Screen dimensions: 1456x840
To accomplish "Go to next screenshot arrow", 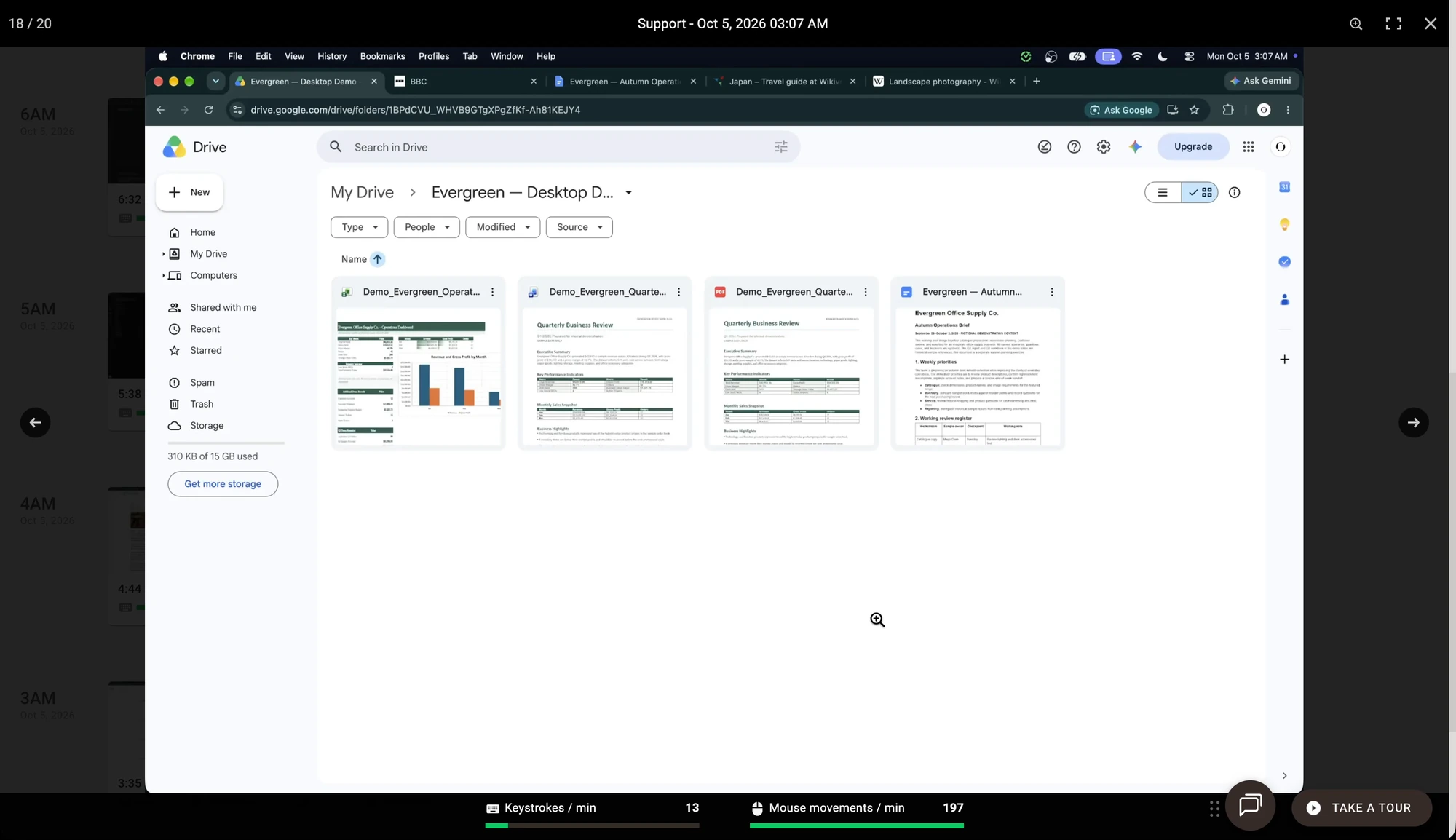I will click(x=1413, y=423).
